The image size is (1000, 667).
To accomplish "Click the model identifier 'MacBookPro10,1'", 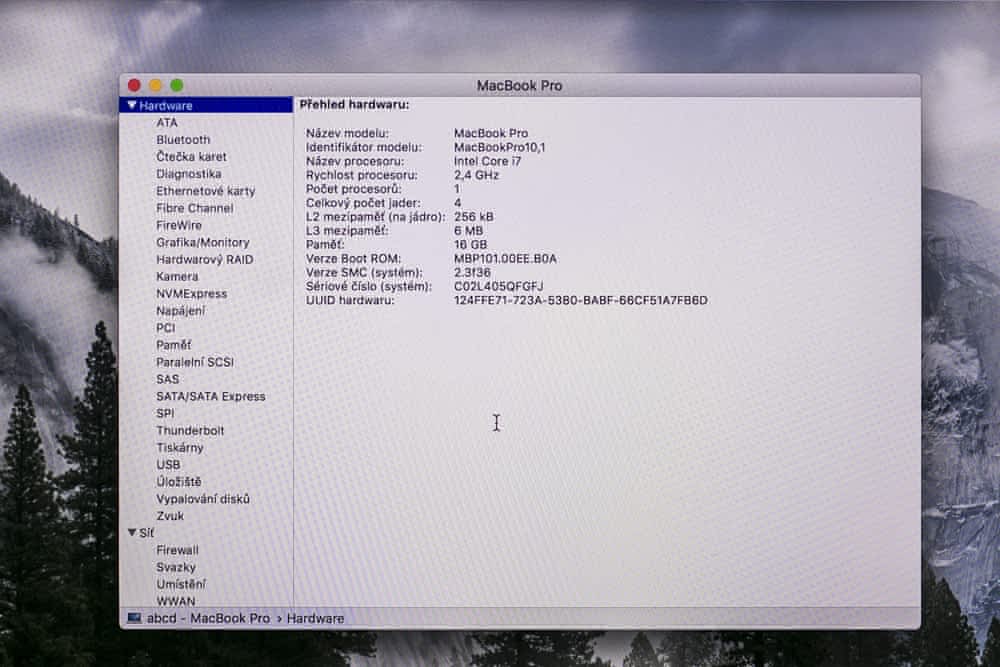I will 499,147.
